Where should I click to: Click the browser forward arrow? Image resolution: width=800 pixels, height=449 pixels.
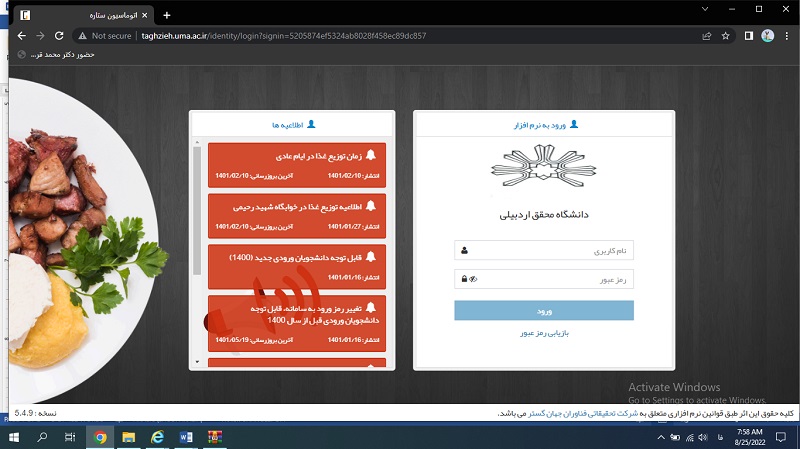(x=40, y=36)
